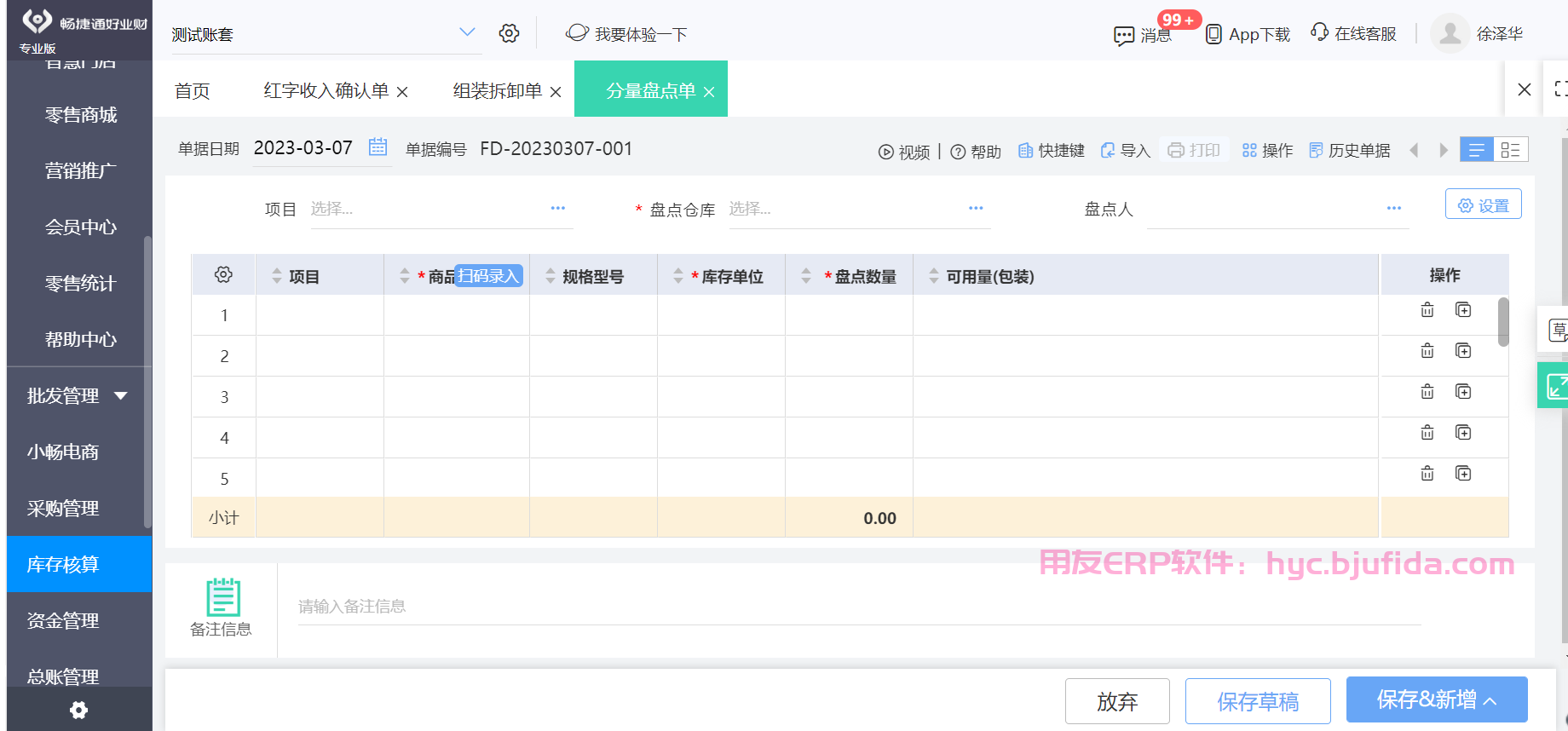Viewport: 1568px width, 731px height.
Task: Open account set settings gear
Action: pyautogui.click(x=509, y=33)
